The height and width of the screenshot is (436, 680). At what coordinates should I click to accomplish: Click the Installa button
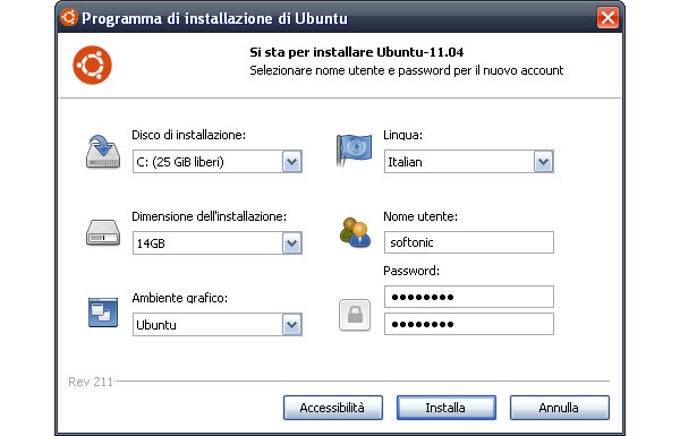point(446,408)
